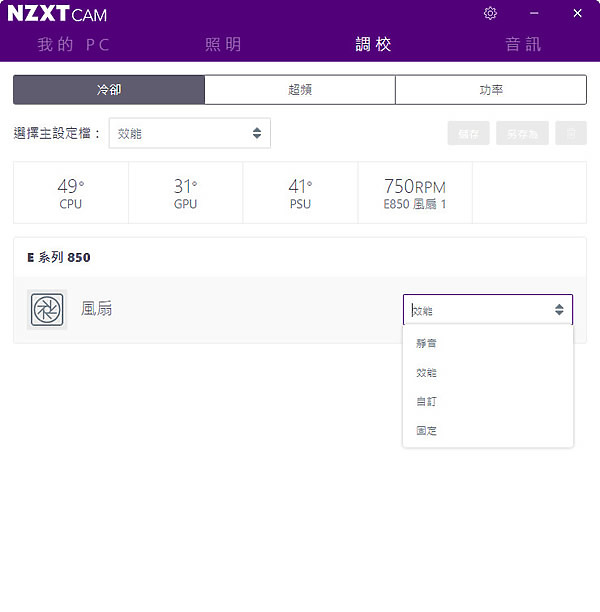Click the fan mode combo box arrows
The image size is (600, 612).
point(559,310)
